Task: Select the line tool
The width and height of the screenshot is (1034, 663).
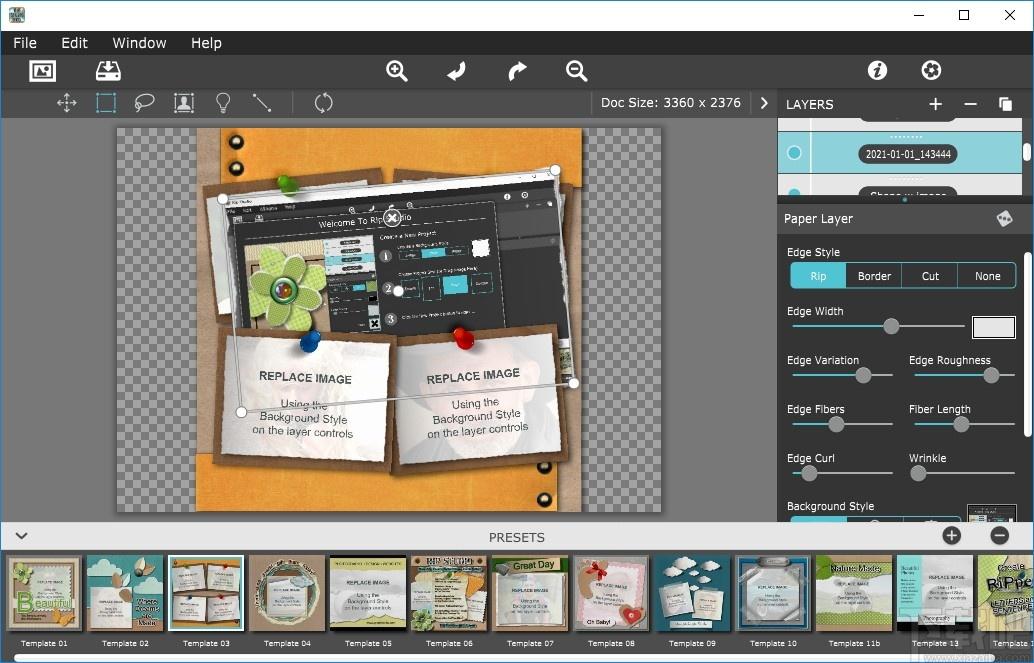Action: 262,103
